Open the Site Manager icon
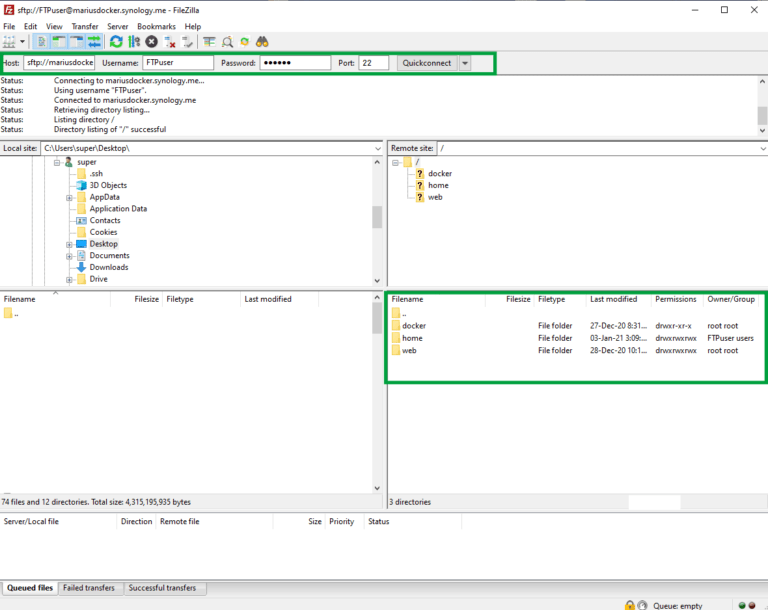The image size is (768, 610). (9, 42)
